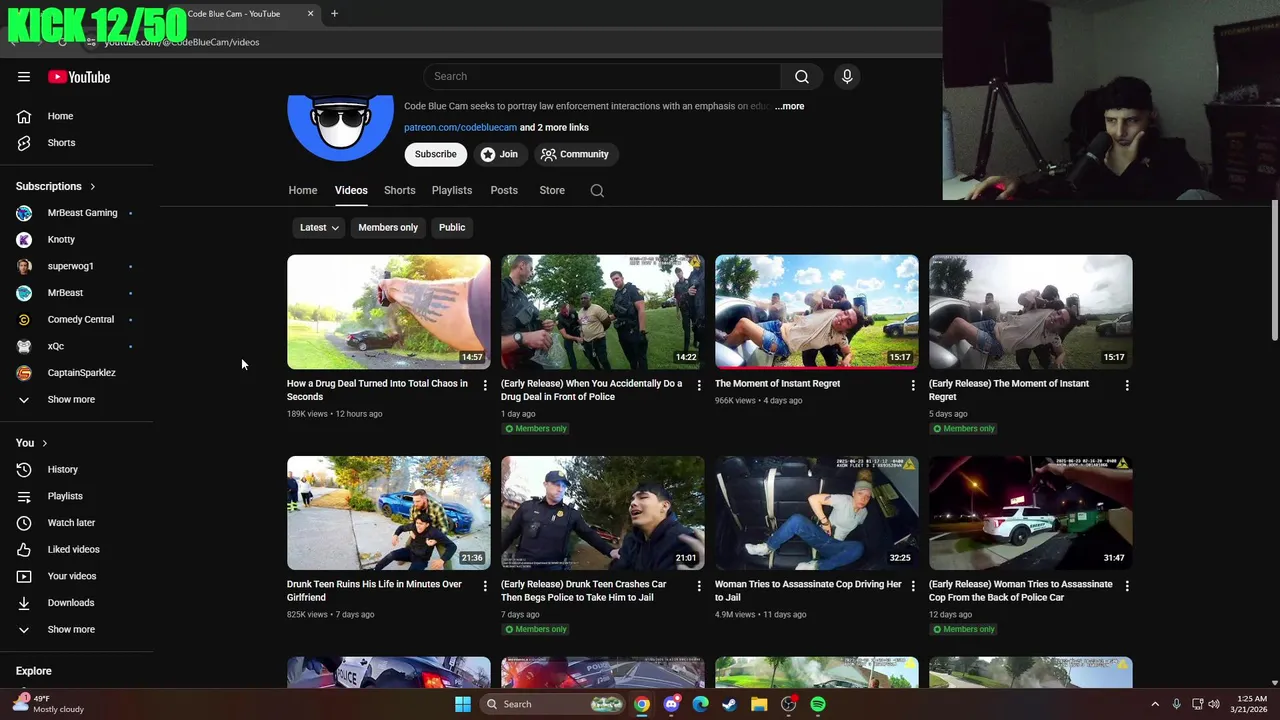Search within the channel using magnifier icon
This screenshot has width=1280, height=720.
(x=597, y=191)
